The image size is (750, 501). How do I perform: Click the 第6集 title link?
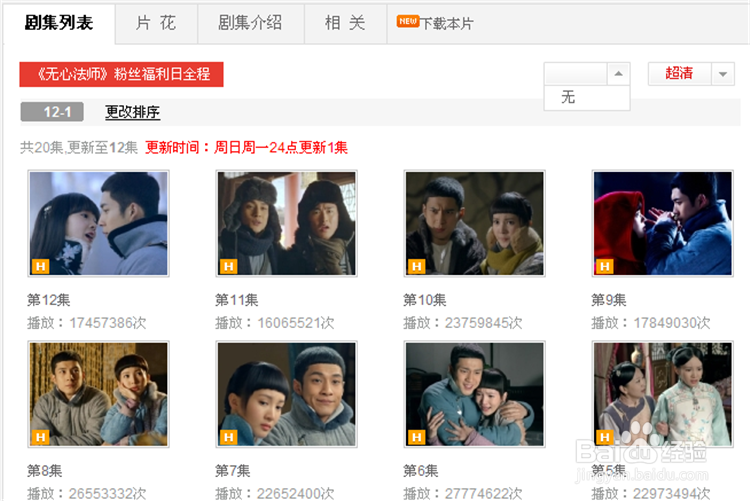(420, 471)
